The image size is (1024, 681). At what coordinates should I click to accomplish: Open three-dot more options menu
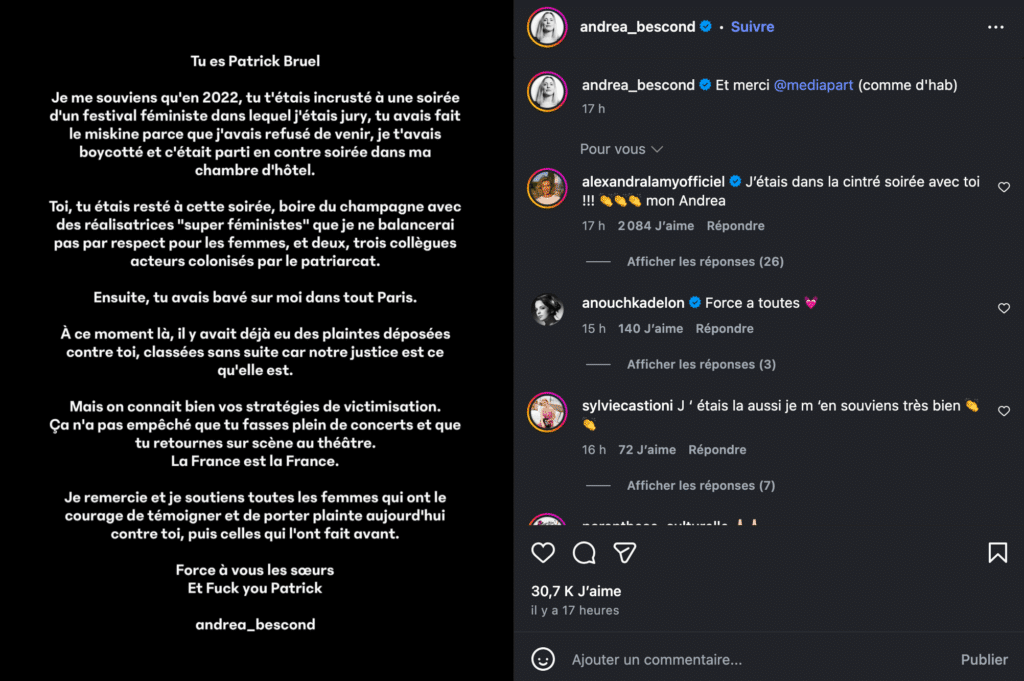click(x=995, y=27)
